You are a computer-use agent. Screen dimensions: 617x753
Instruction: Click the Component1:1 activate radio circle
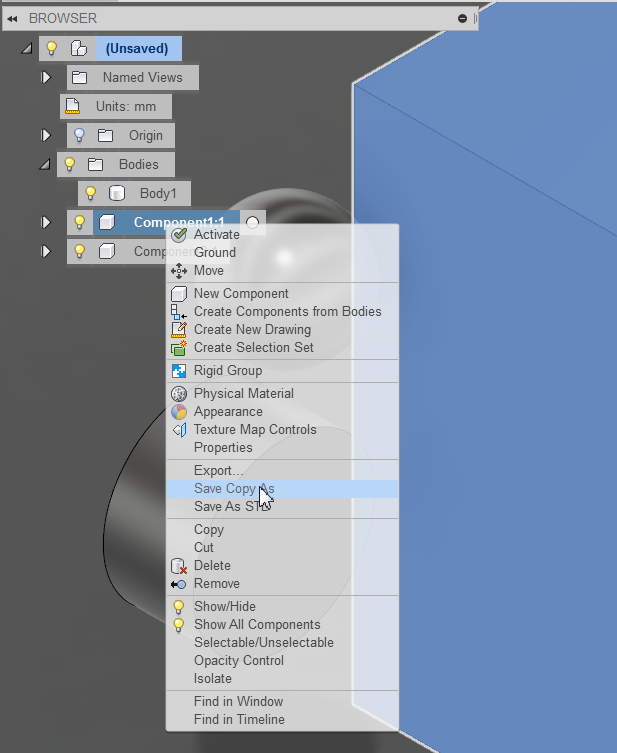[x=253, y=222]
